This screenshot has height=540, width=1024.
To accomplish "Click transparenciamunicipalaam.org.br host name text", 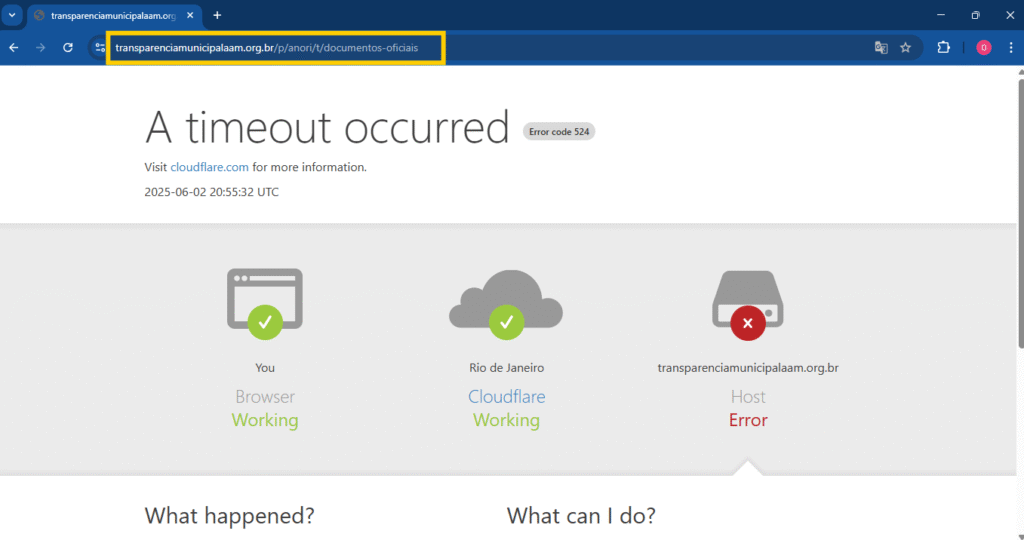I will point(748,368).
